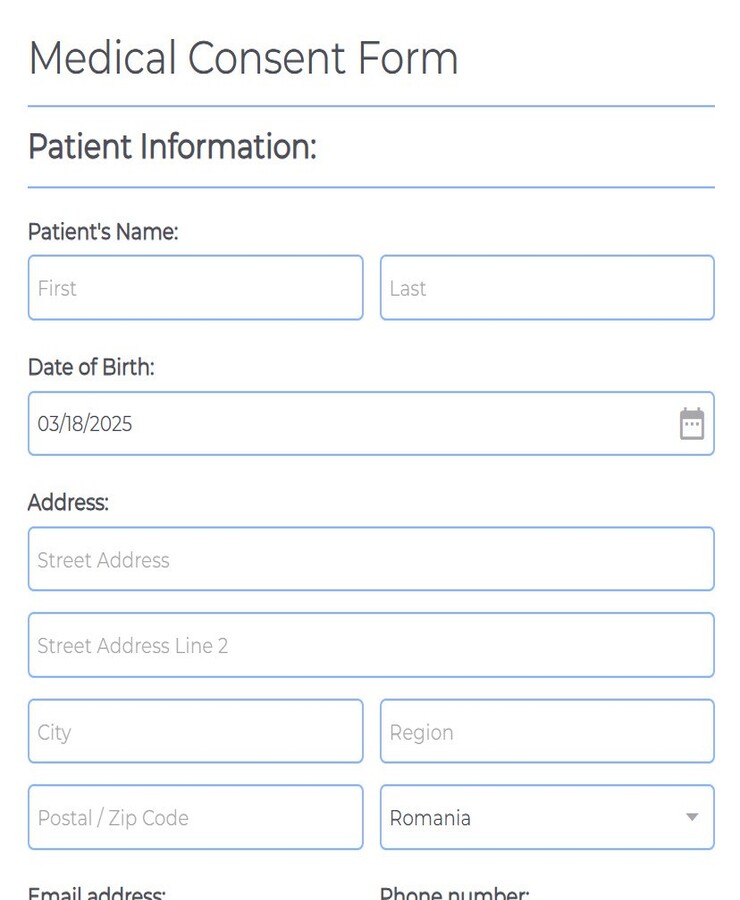The width and height of the screenshot is (740, 900).
Task: Click the Email address label
Action: tap(95, 893)
